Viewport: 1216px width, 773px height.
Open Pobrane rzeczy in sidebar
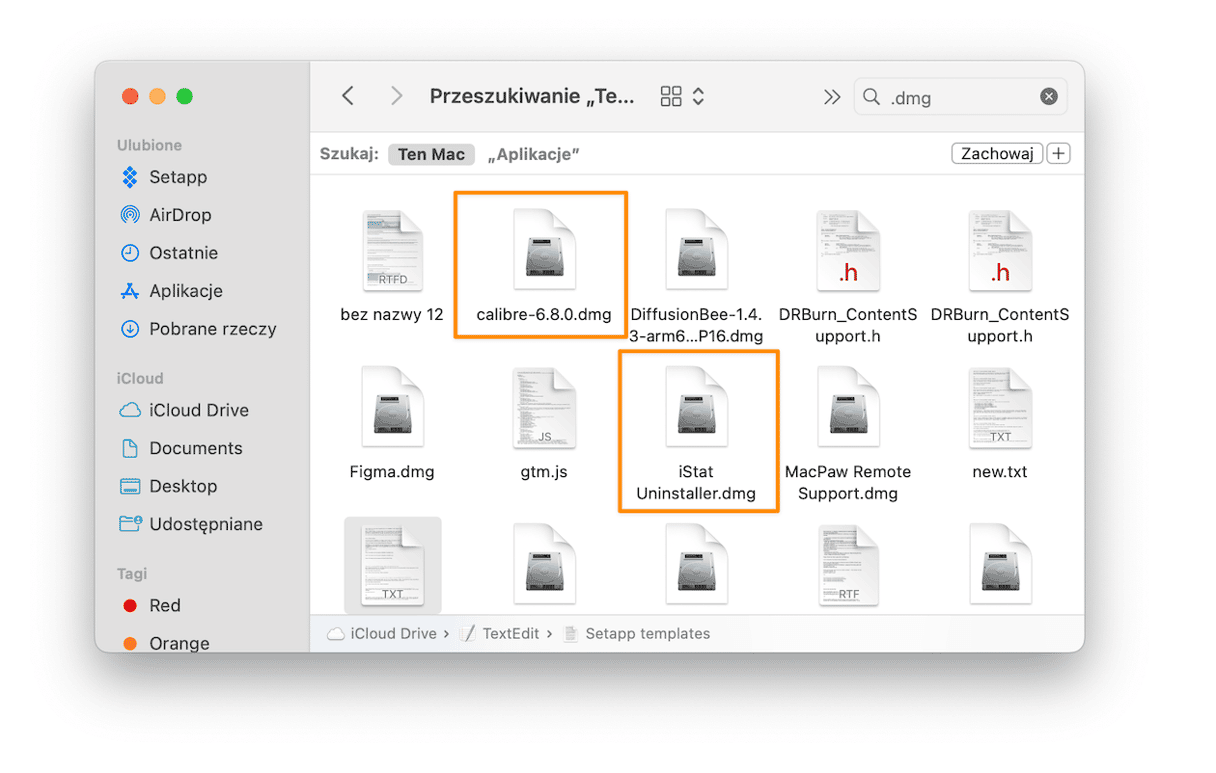[x=198, y=329]
